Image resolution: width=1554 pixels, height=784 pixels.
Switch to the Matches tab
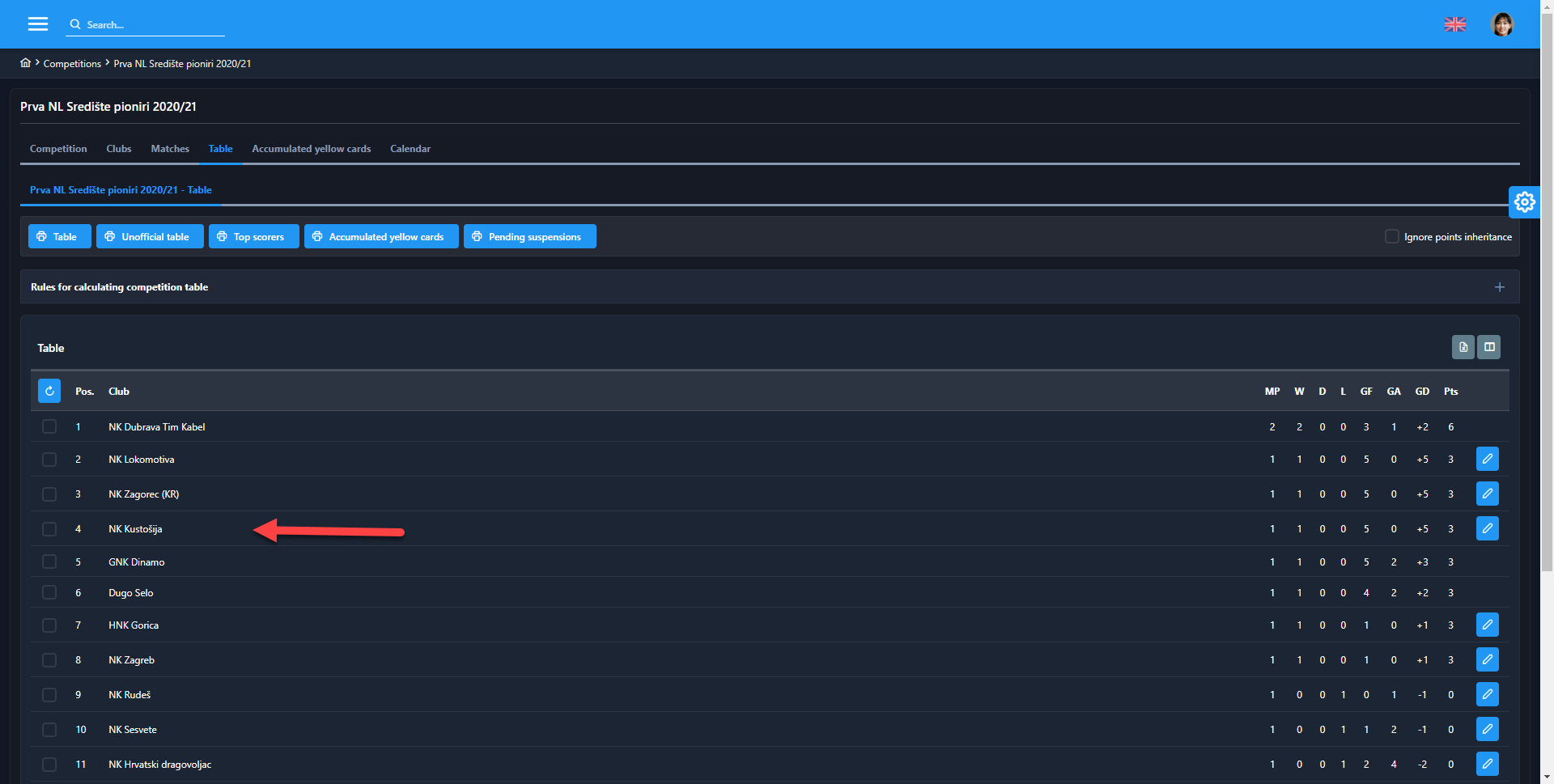170,149
